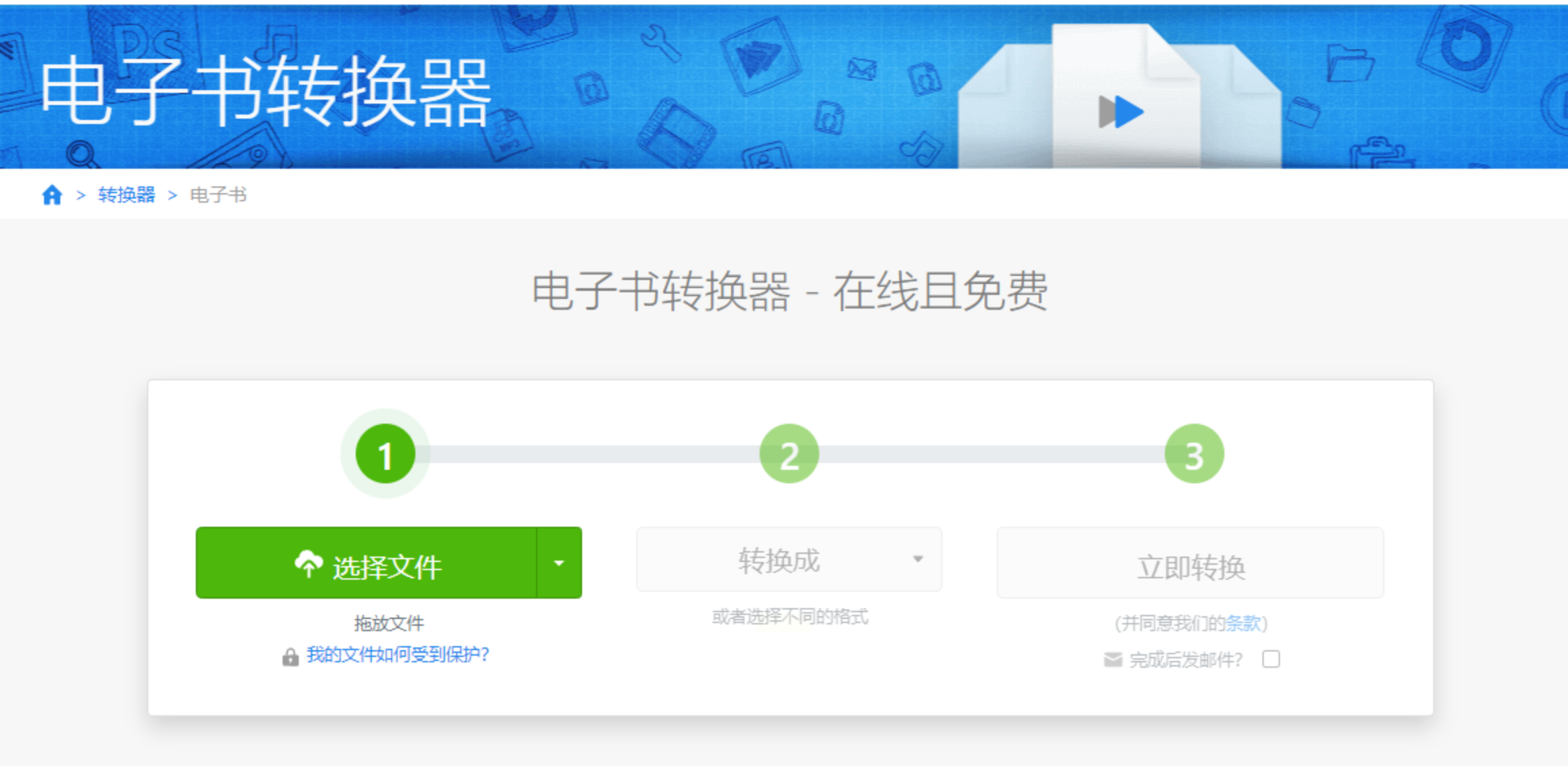The image size is (1568, 766).
Task: Click step 2 green circle
Action: pos(789,454)
